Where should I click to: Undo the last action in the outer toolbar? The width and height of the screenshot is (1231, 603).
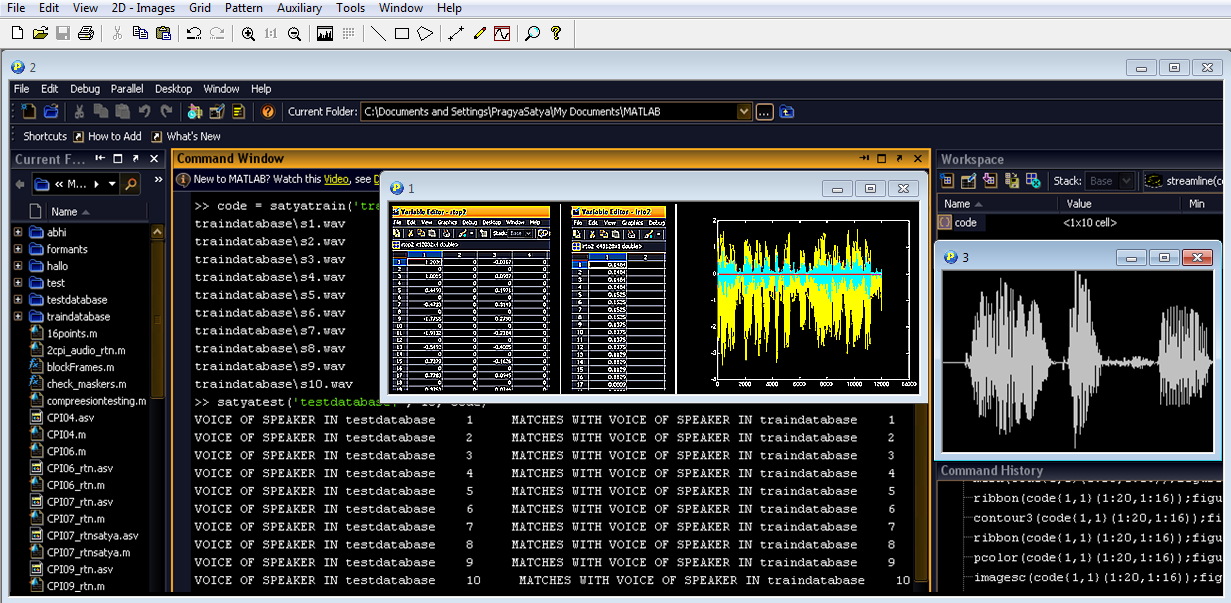pyautogui.click(x=194, y=33)
